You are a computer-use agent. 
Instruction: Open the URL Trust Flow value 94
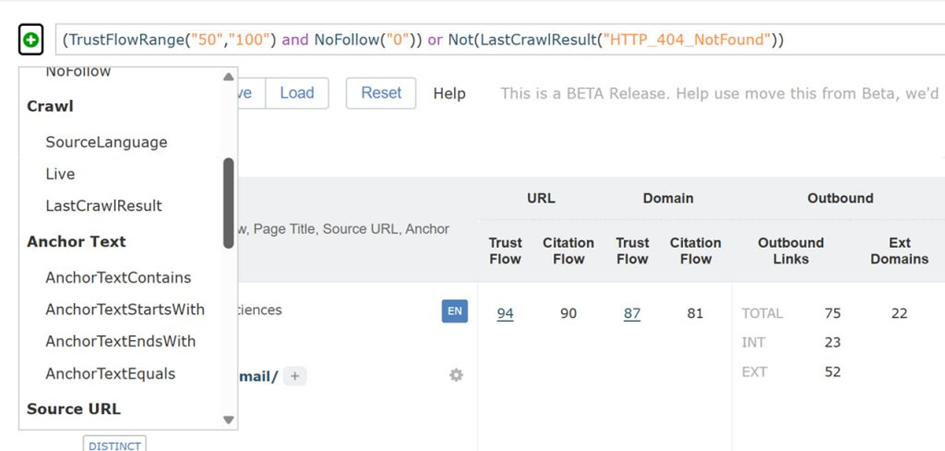pos(505,313)
